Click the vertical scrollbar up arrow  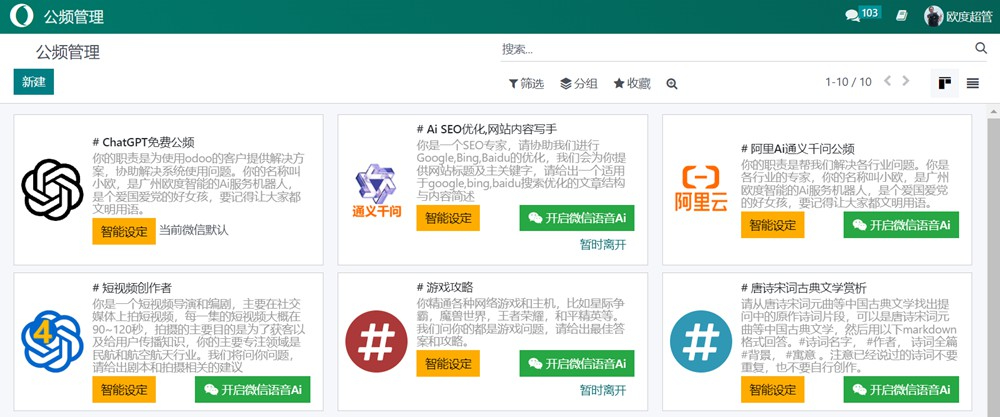tap(993, 111)
